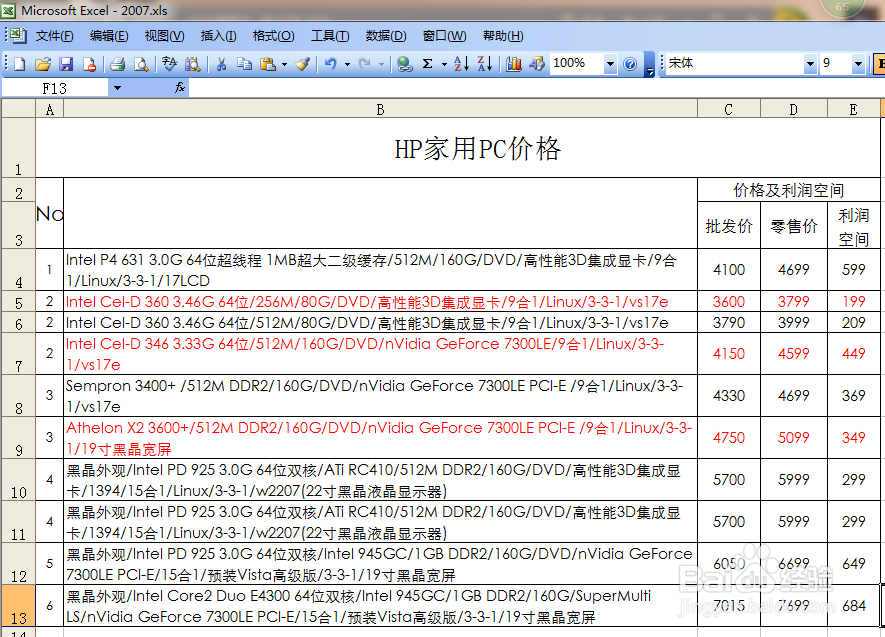
Task: Expand the Paste options dropdown arrow
Action: pyautogui.click(x=284, y=64)
